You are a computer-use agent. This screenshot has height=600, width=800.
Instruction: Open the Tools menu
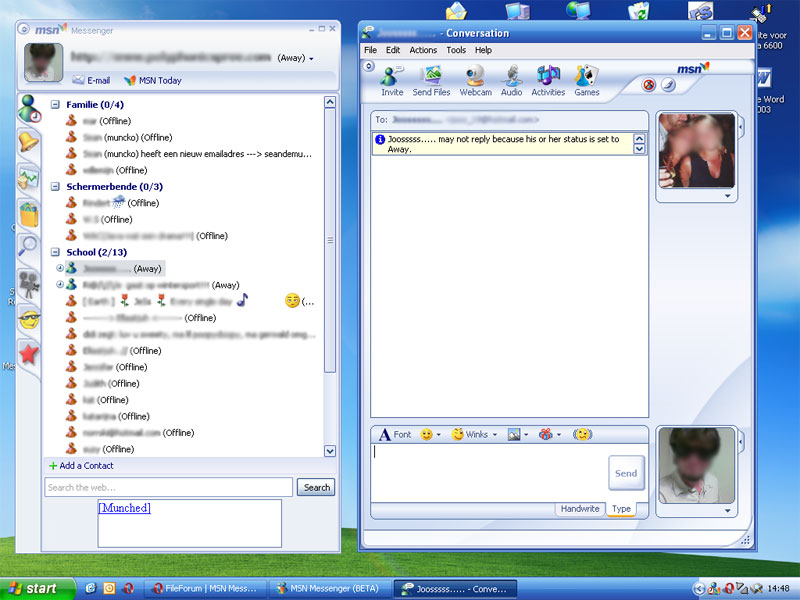click(457, 50)
